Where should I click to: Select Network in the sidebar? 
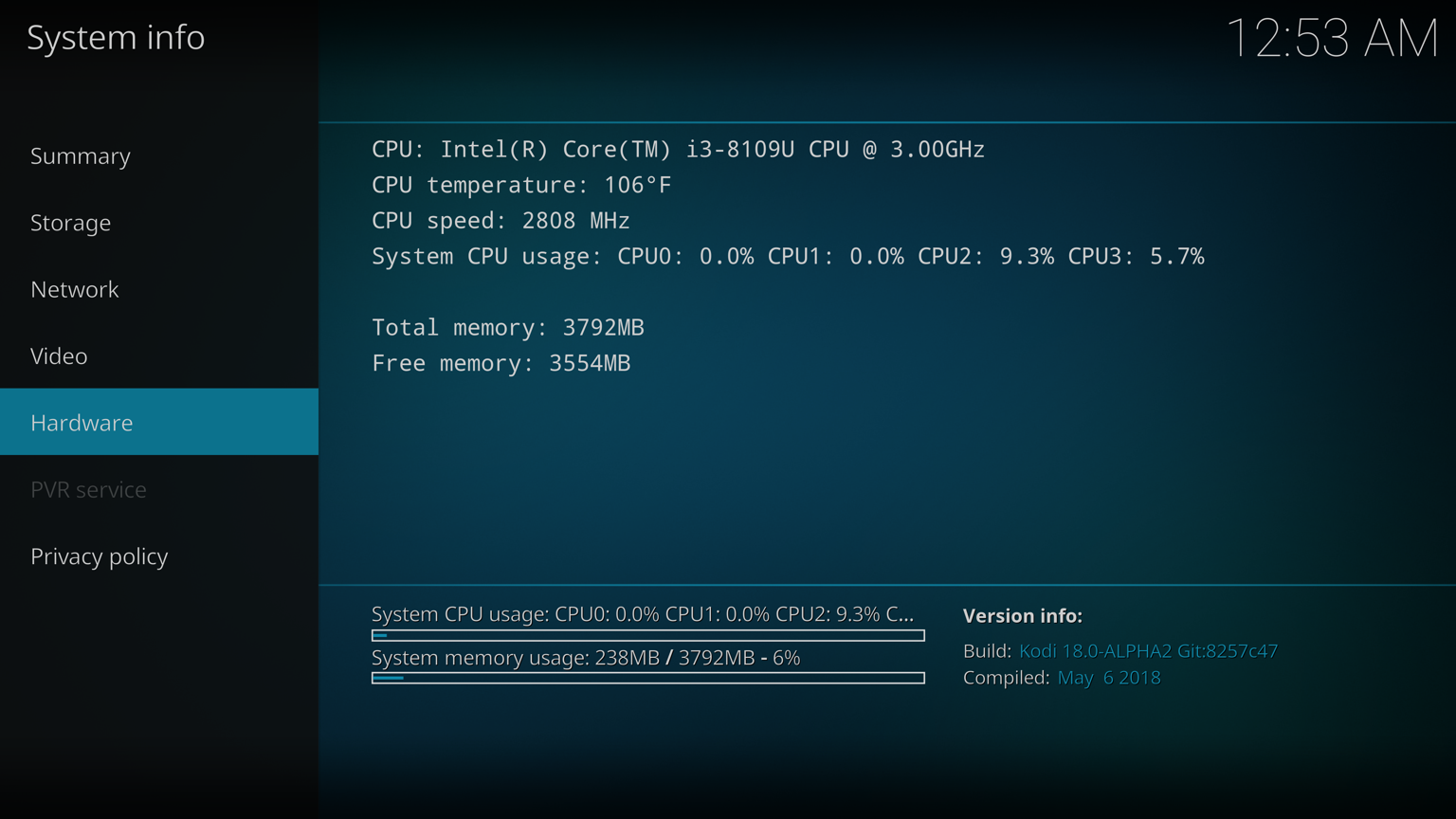click(x=75, y=289)
